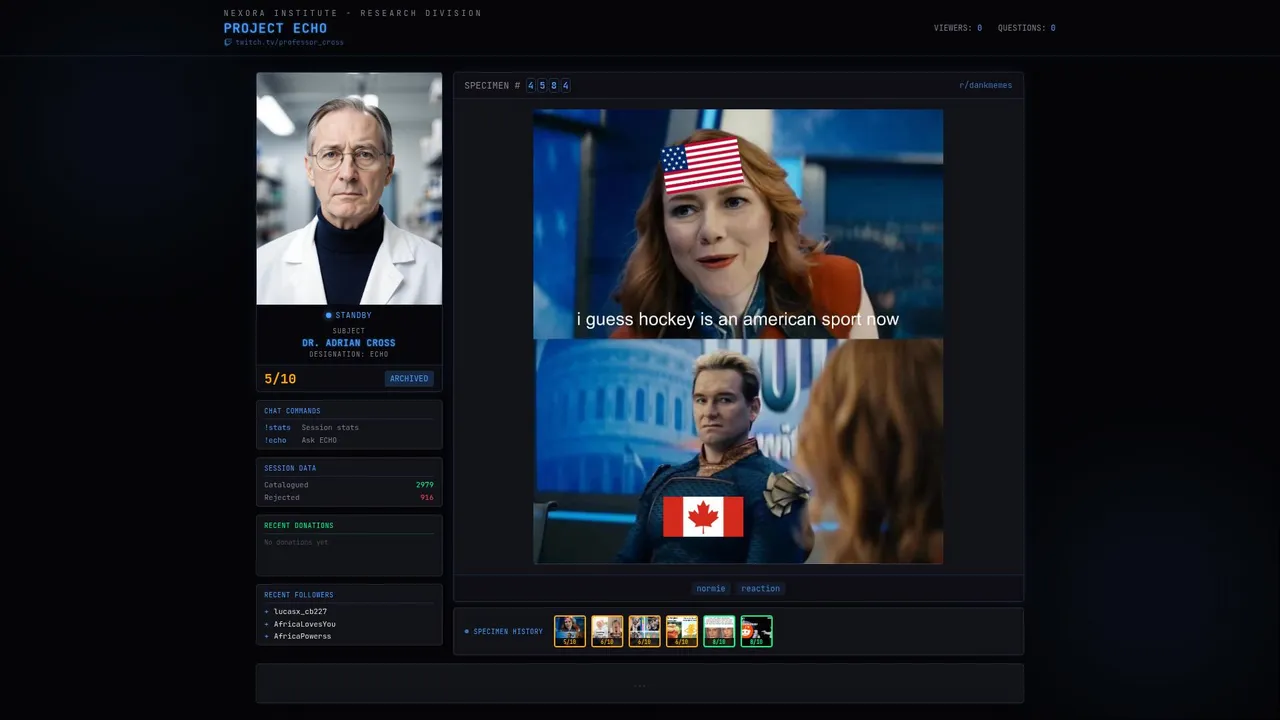Click the specimen number digit 8

[x=554, y=86]
